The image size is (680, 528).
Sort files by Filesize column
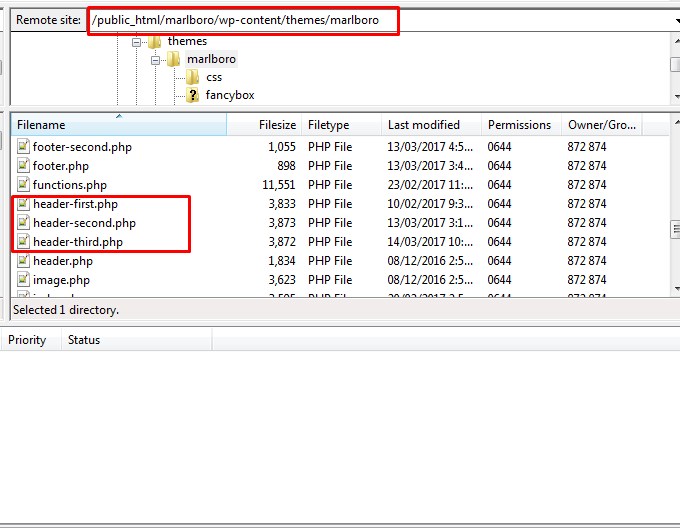(x=276, y=125)
